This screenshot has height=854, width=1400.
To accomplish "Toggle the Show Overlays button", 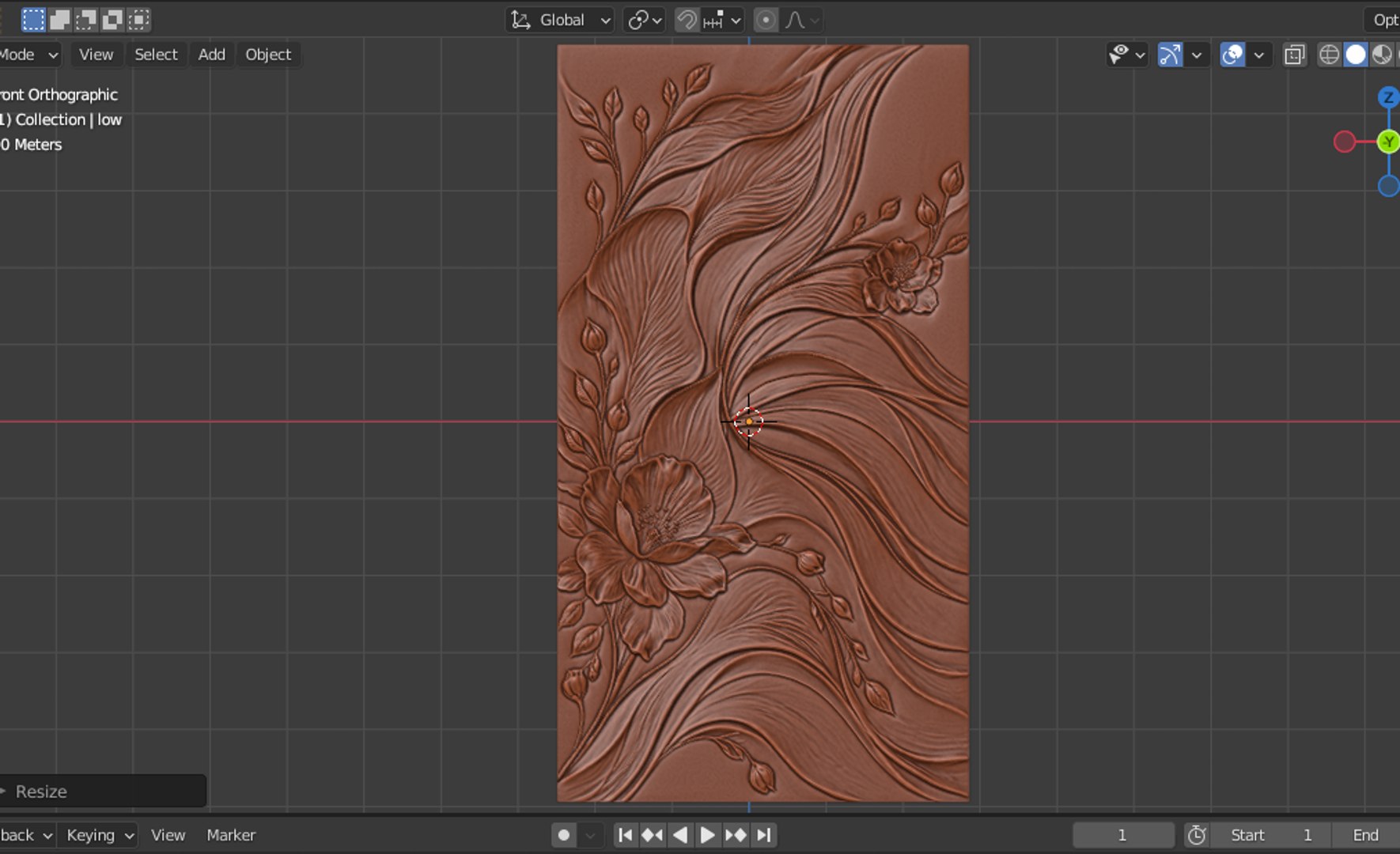I will tap(1232, 55).
